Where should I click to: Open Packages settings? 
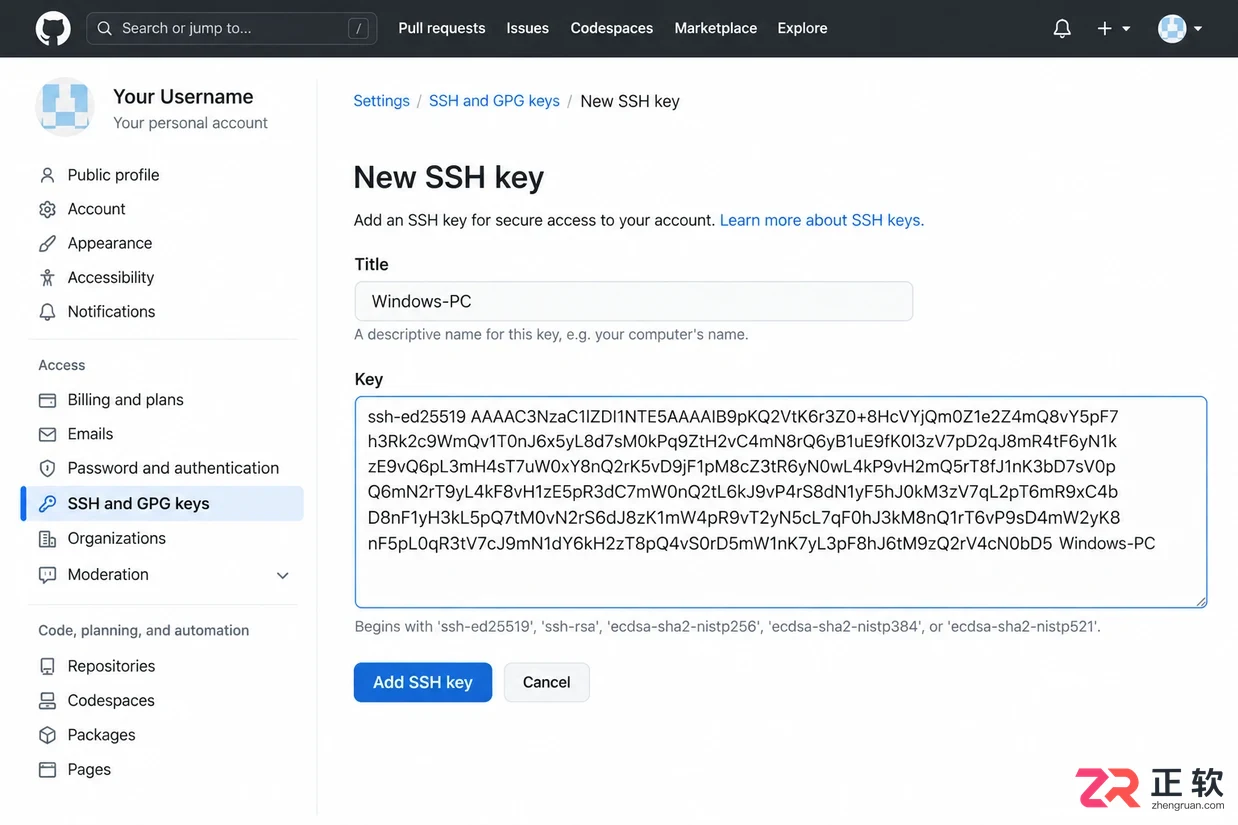[101, 735]
